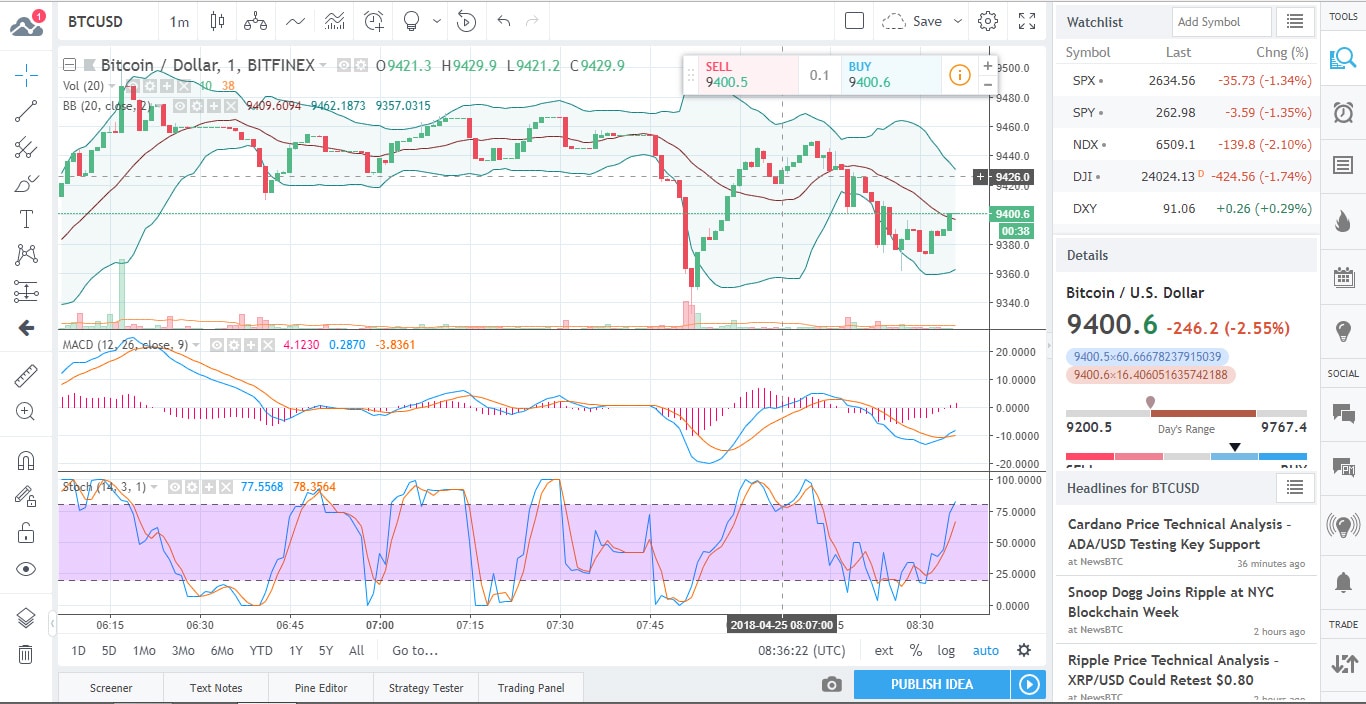
Task: Take a chart snapshot with camera icon
Action: coord(831,685)
